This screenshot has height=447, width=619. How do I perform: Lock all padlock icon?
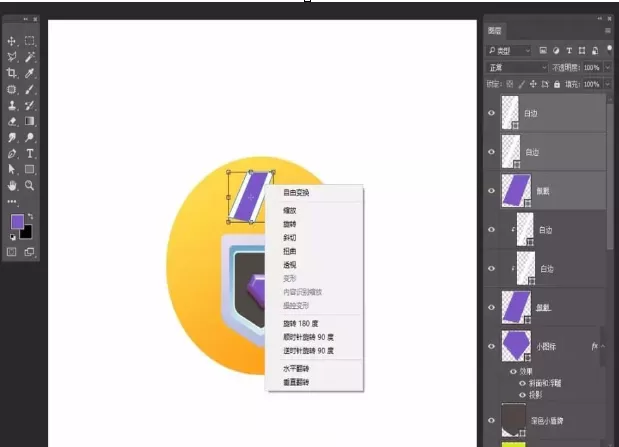(x=557, y=84)
